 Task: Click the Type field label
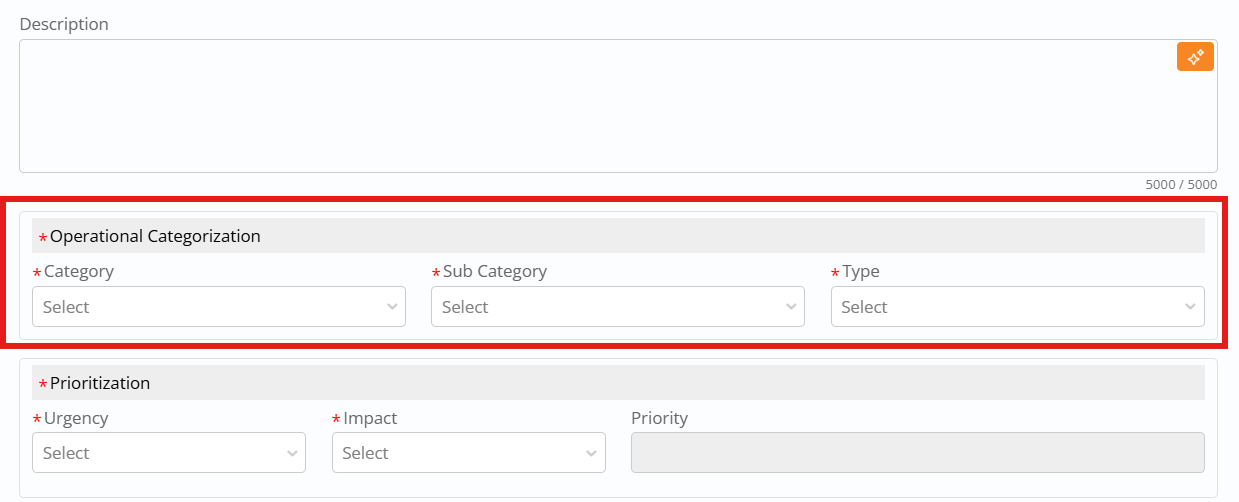861,271
